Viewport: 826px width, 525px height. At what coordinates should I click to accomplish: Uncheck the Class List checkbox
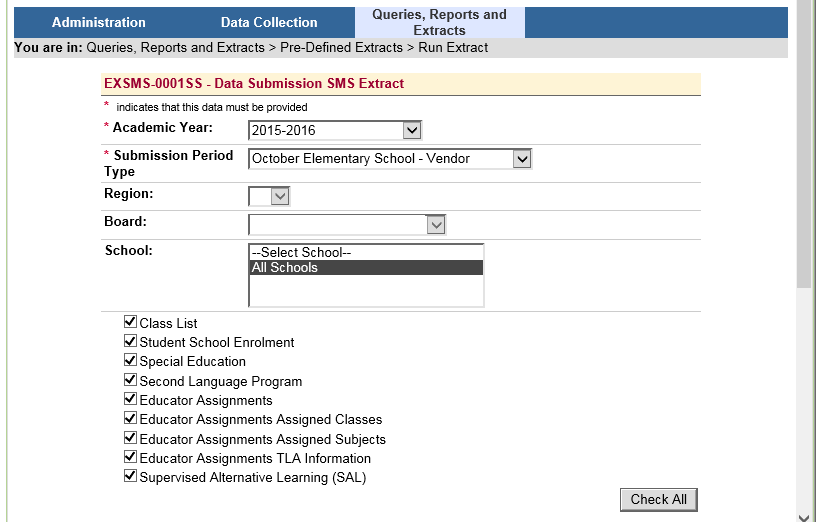130,322
